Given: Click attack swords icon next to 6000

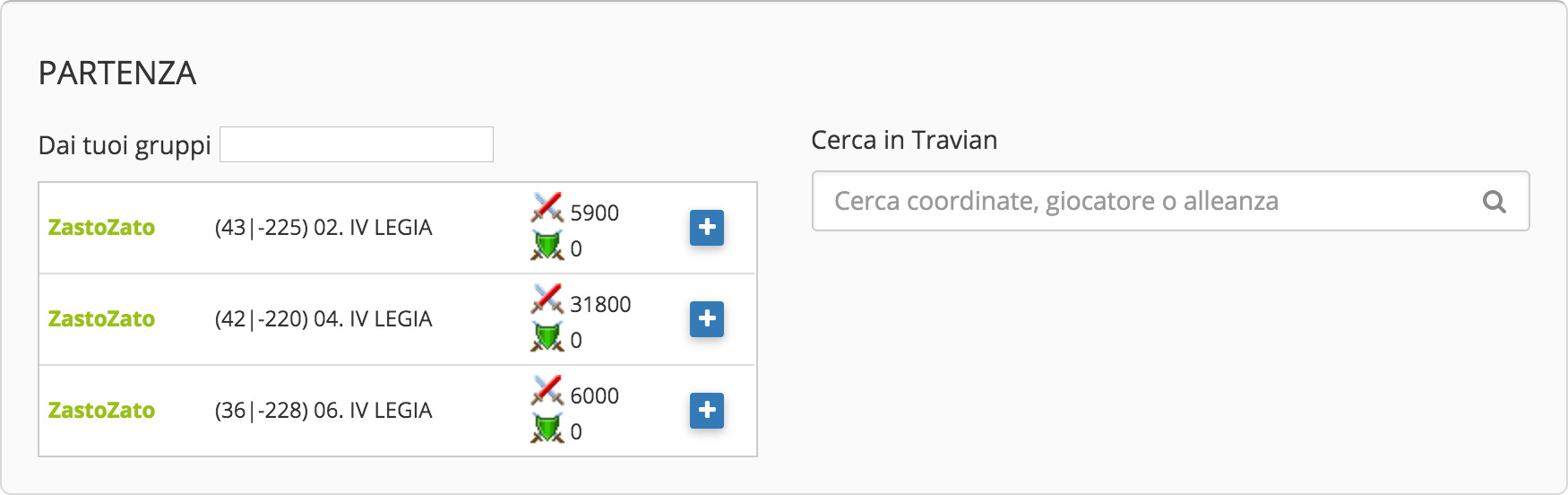Looking at the screenshot, I should 547,390.
